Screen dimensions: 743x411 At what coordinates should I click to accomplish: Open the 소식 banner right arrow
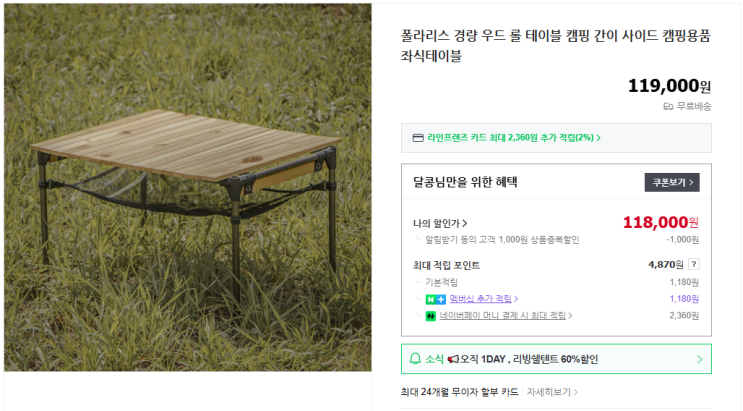tap(699, 359)
